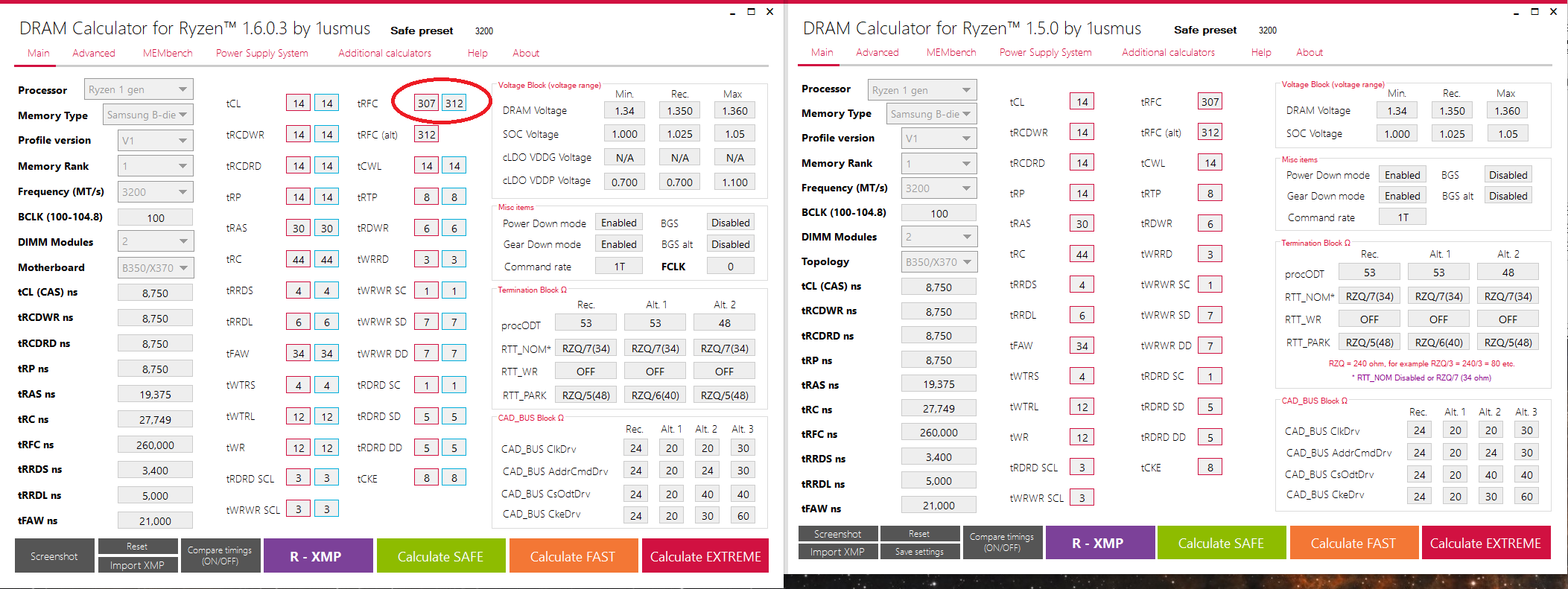Open MEMbench tab in 1.6.0.3 window
The height and width of the screenshot is (589, 1568).
(x=168, y=53)
